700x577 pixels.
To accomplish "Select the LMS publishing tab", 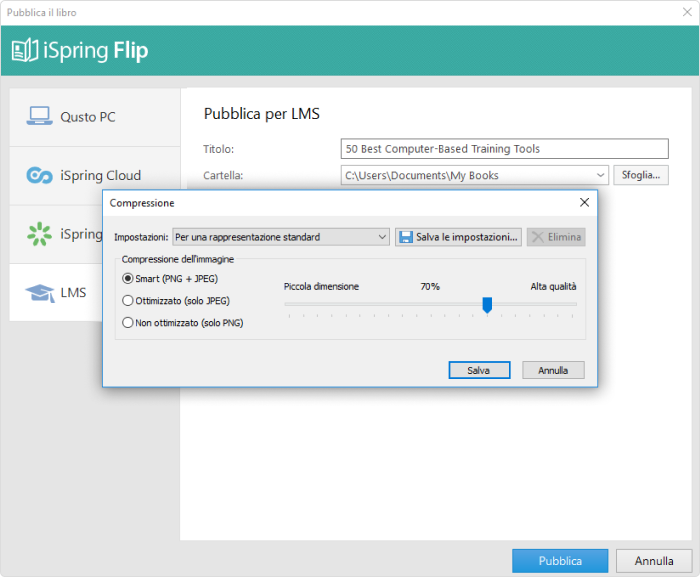I will [56, 293].
